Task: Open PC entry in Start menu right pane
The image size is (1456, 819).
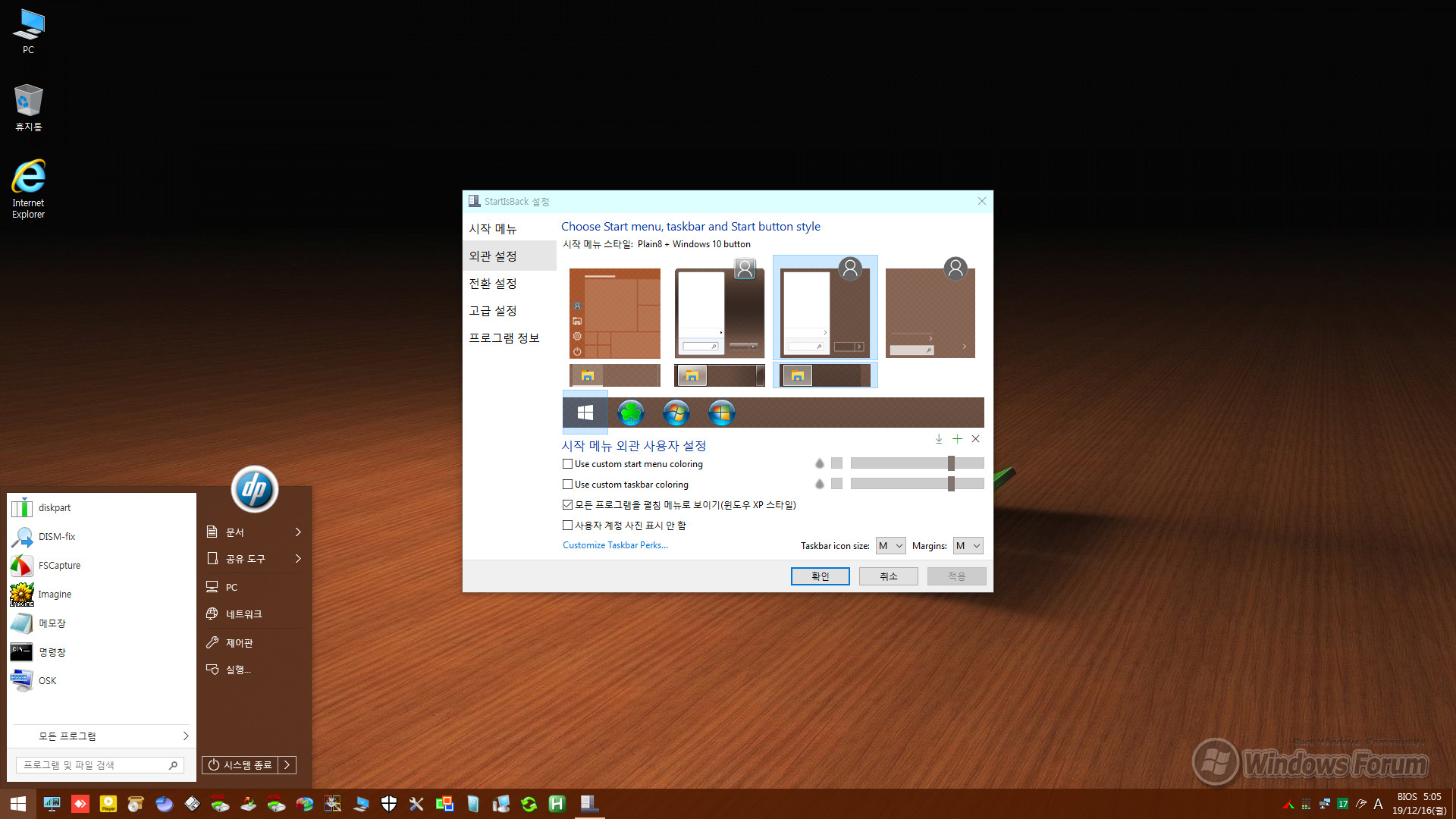Action: 255,588
